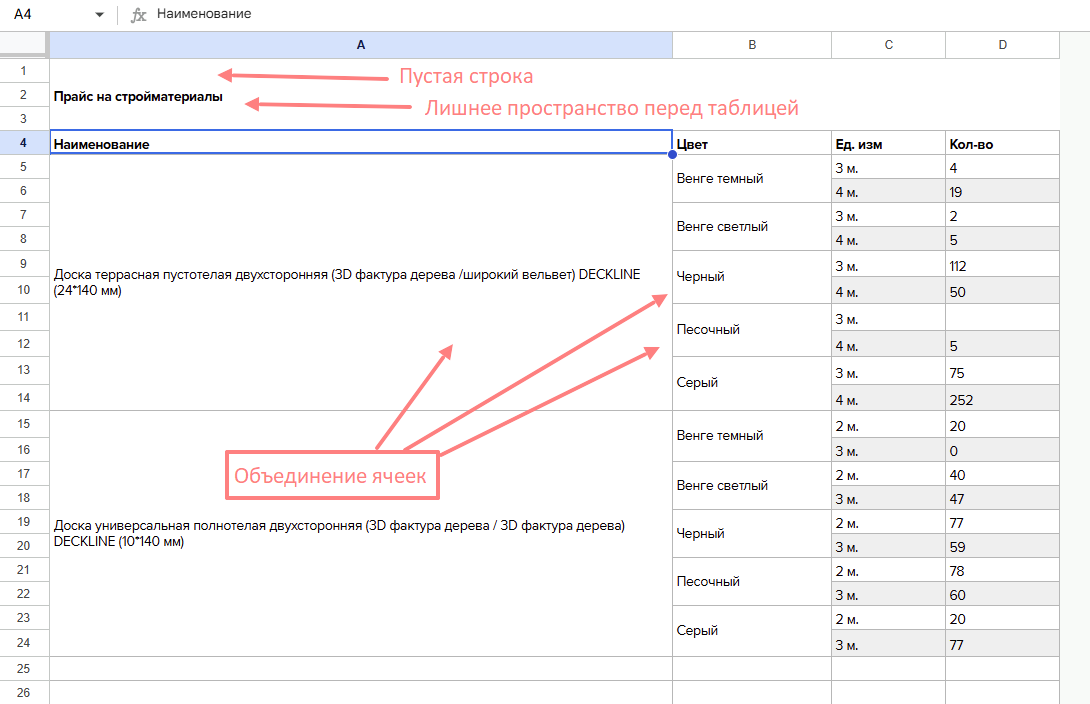
Task: Select the row 25 header
Action: point(24,668)
